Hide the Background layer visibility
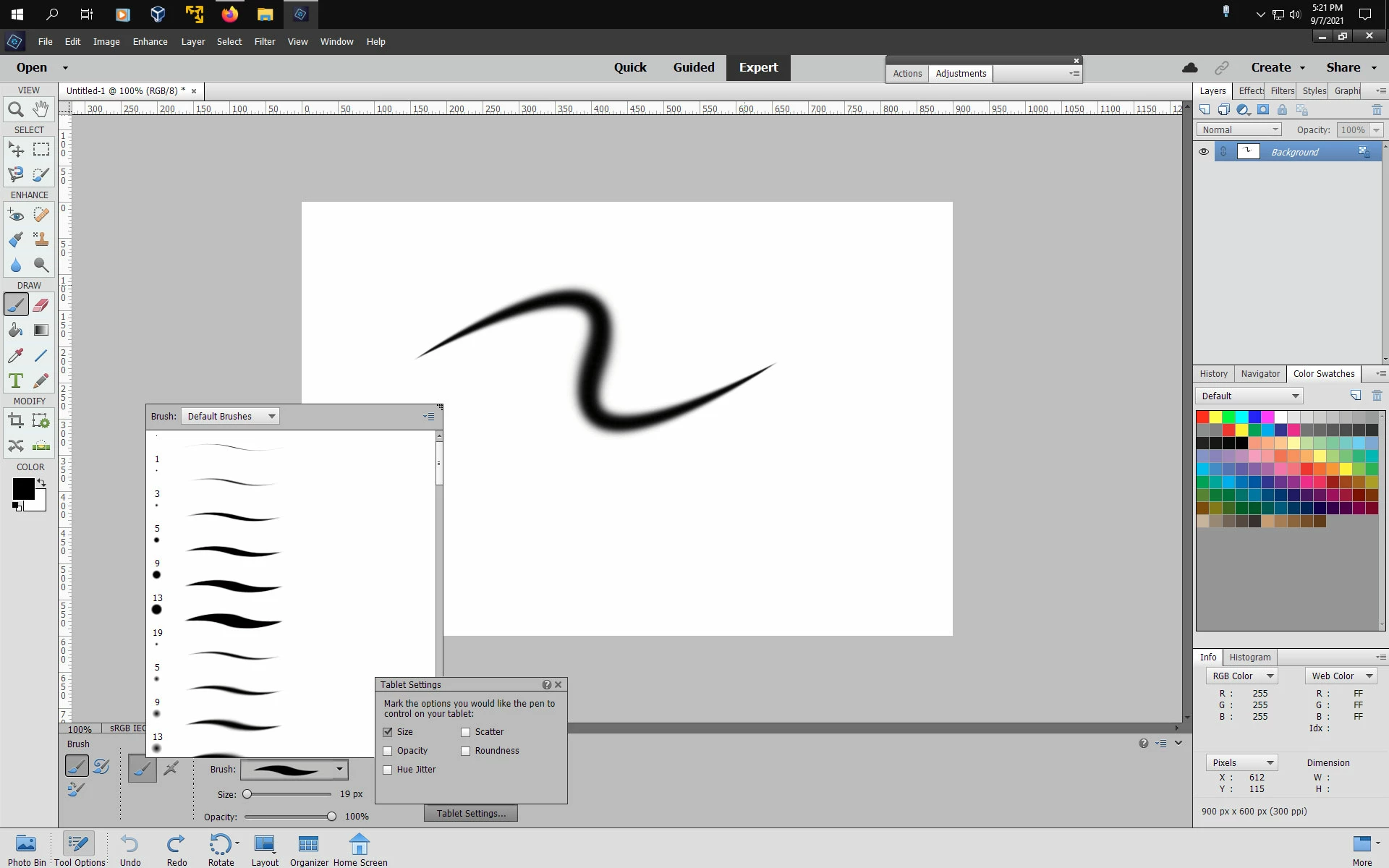Image resolution: width=1389 pixels, height=868 pixels. click(1204, 152)
